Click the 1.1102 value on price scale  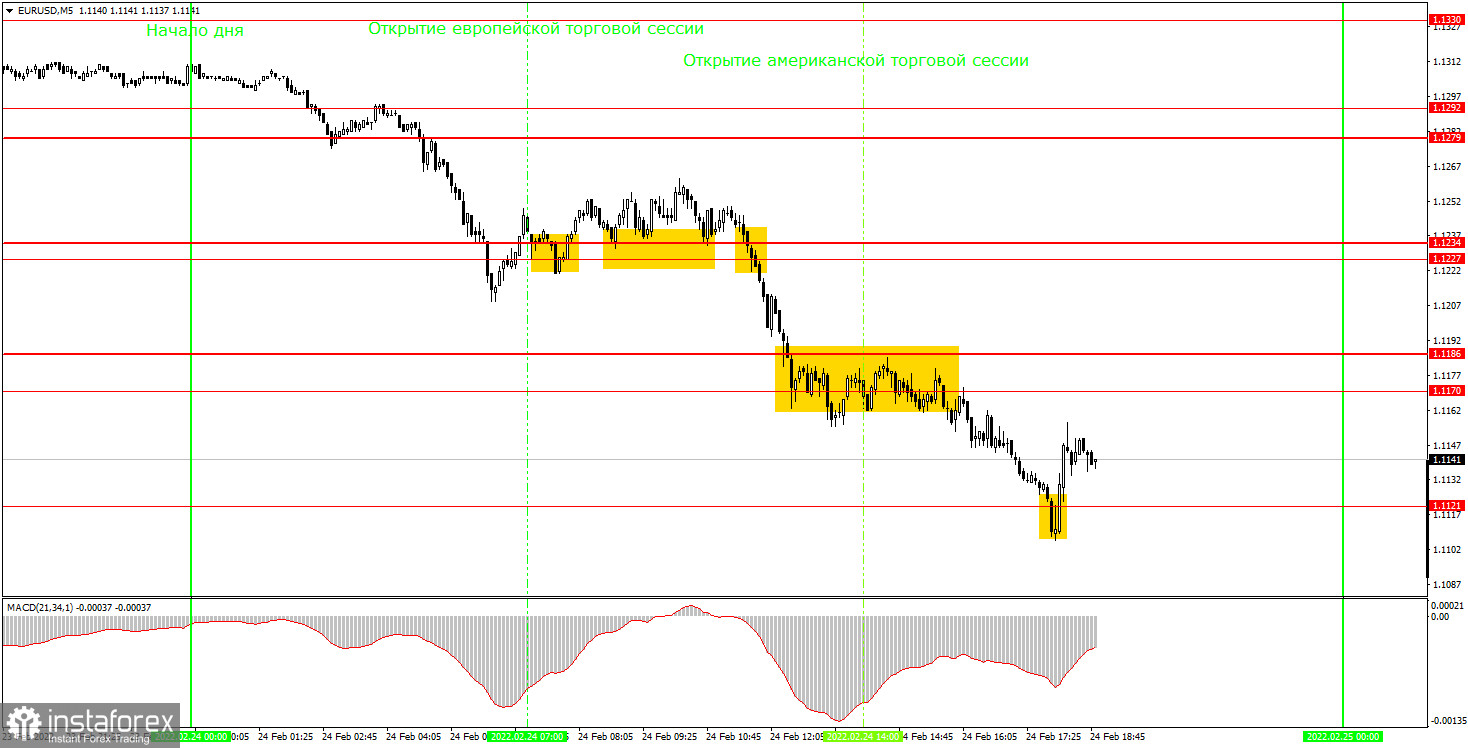tap(1445, 549)
